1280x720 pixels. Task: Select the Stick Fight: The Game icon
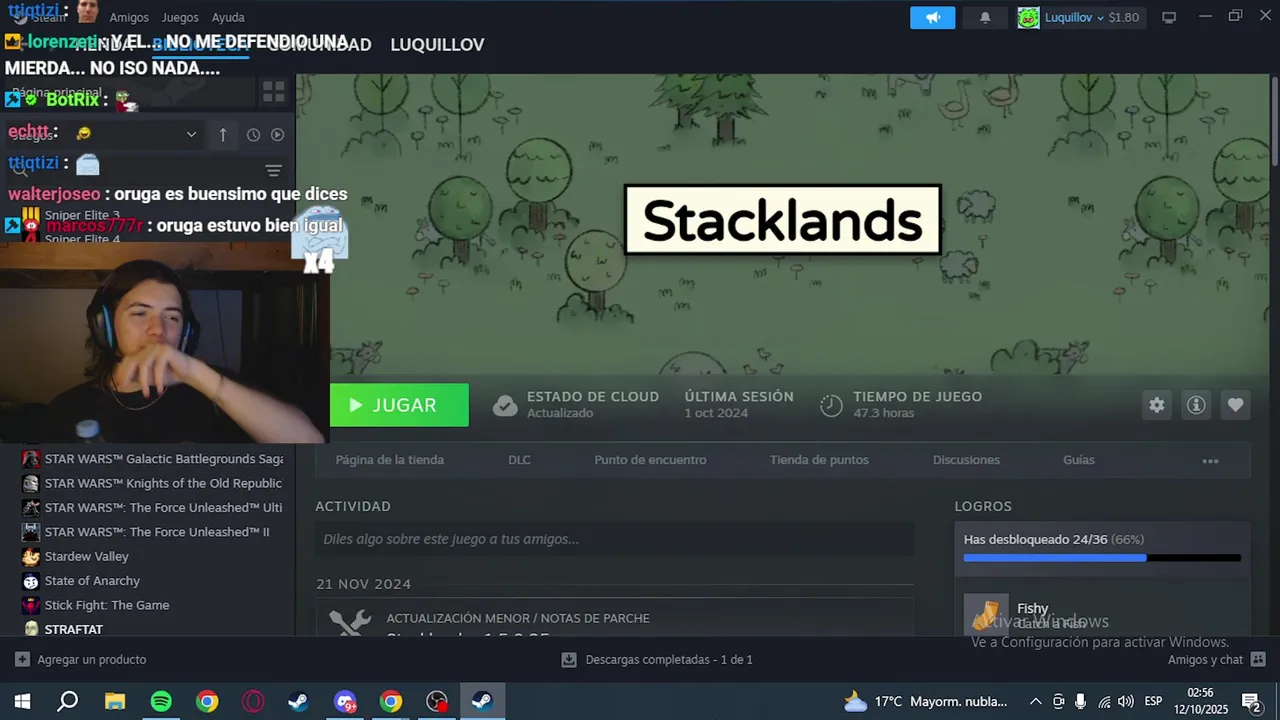[x=31, y=605]
